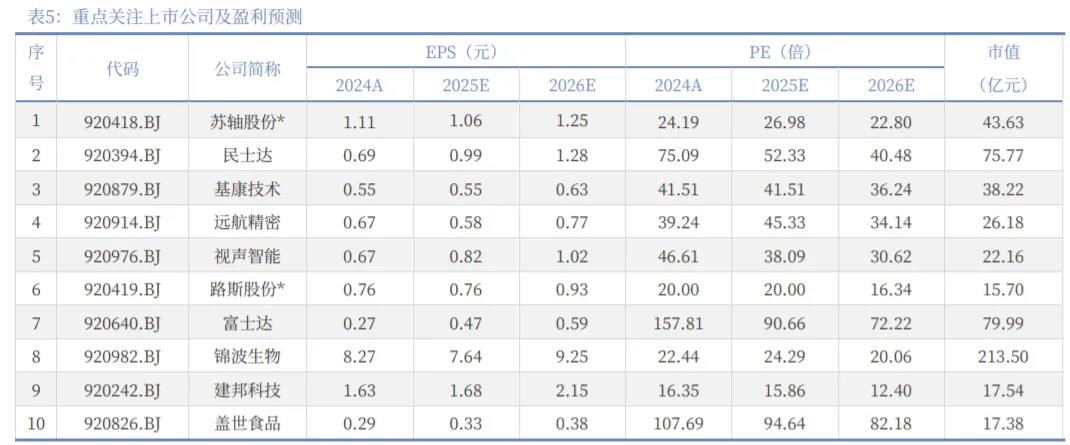Select the 2025E header under PE

(x=785, y=85)
